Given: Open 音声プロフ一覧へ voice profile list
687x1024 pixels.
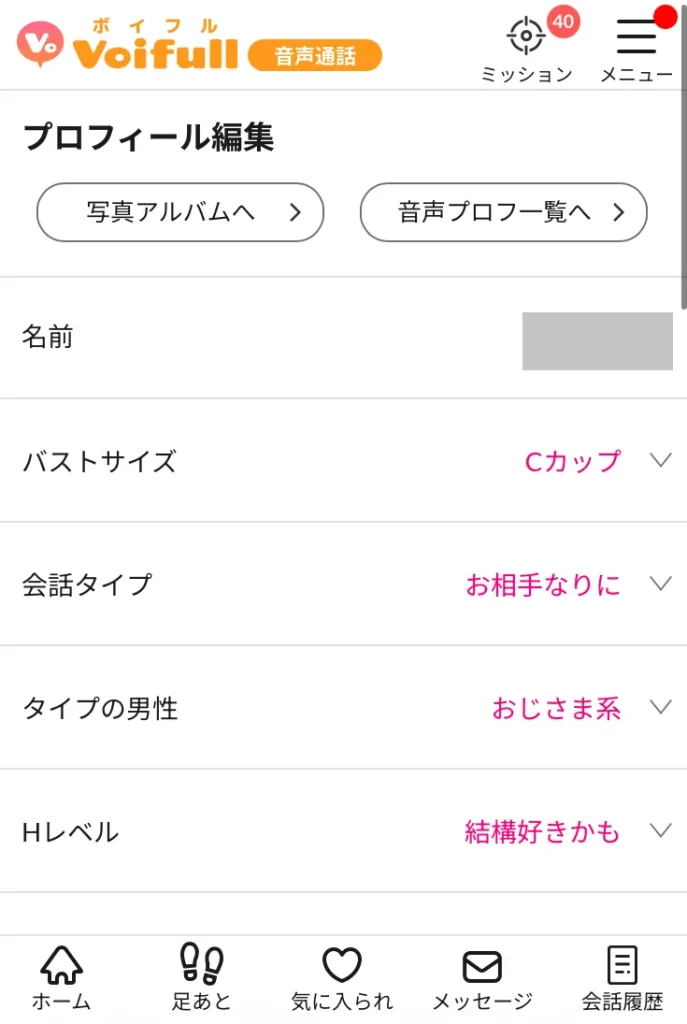Looking at the screenshot, I should pos(504,212).
